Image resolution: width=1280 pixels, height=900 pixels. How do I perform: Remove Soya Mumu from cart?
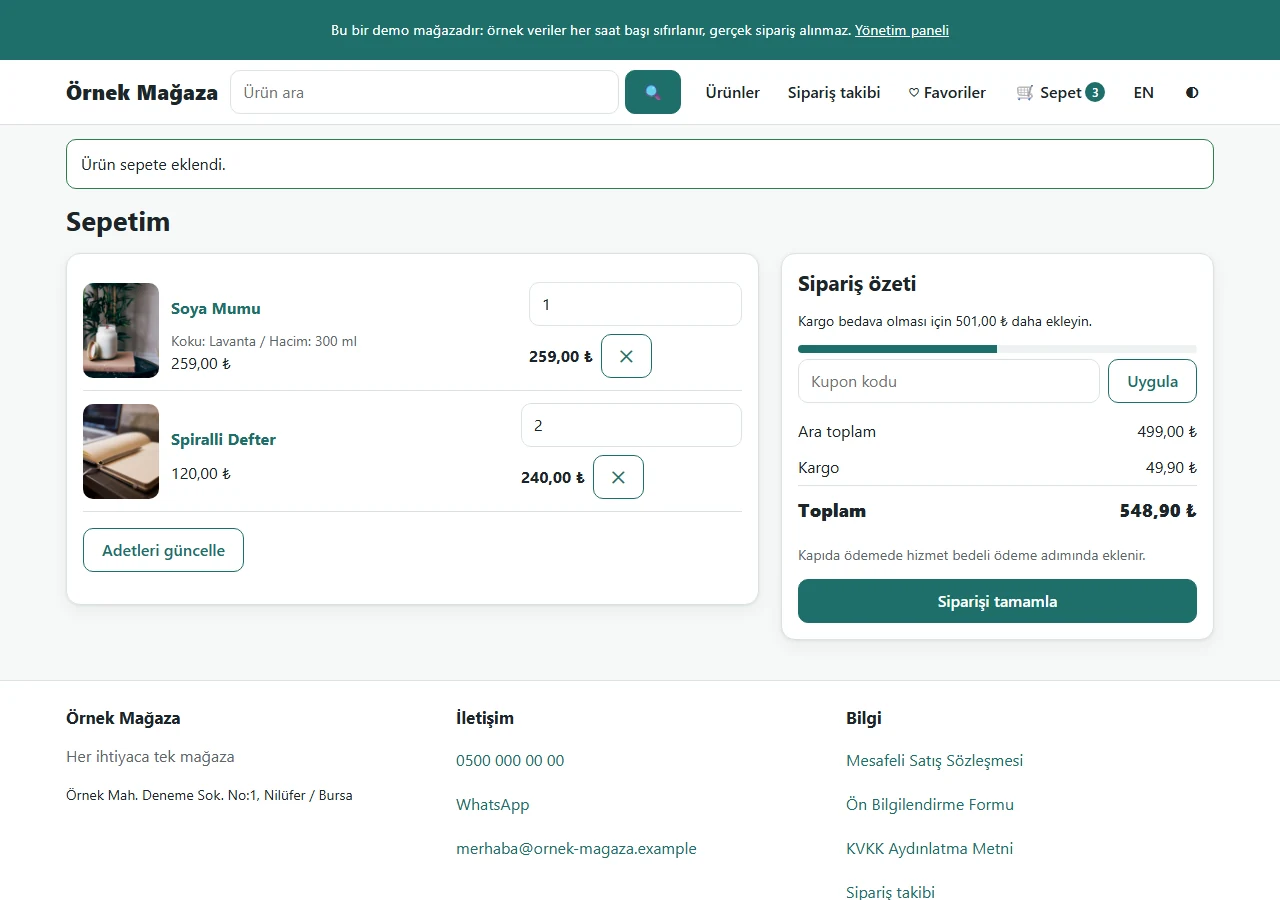pyautogui.click(x=626, y=356)
